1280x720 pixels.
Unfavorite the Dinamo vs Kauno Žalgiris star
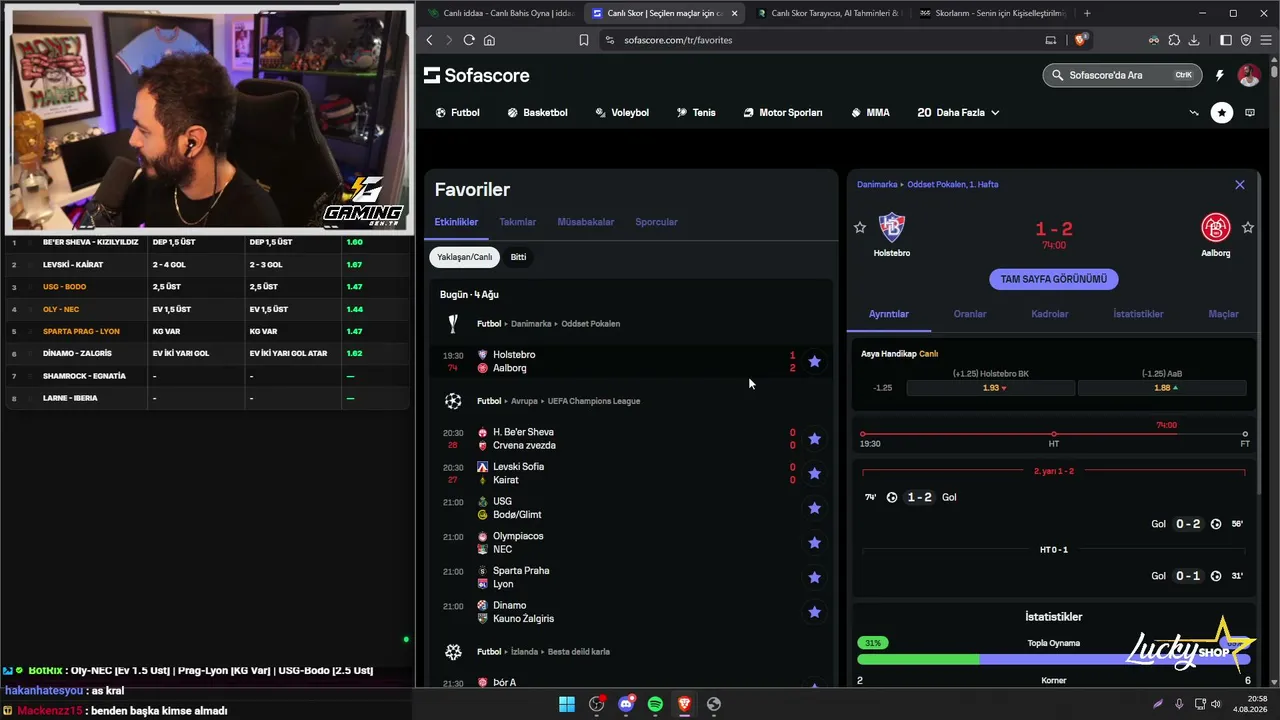tap(814, 612)
